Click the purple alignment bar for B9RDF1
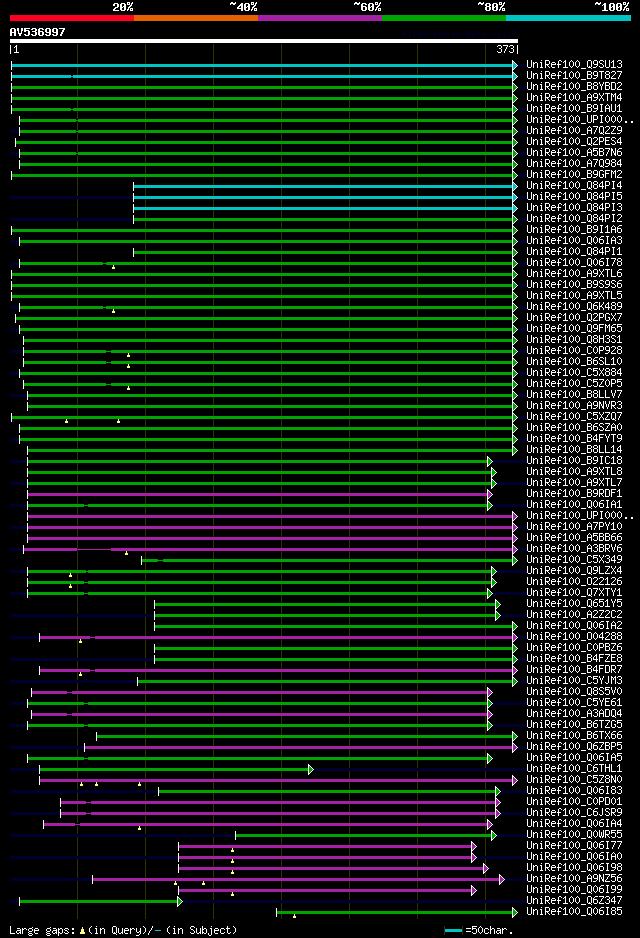This screenshot has height=938, width=640. (x=258, y=495)
